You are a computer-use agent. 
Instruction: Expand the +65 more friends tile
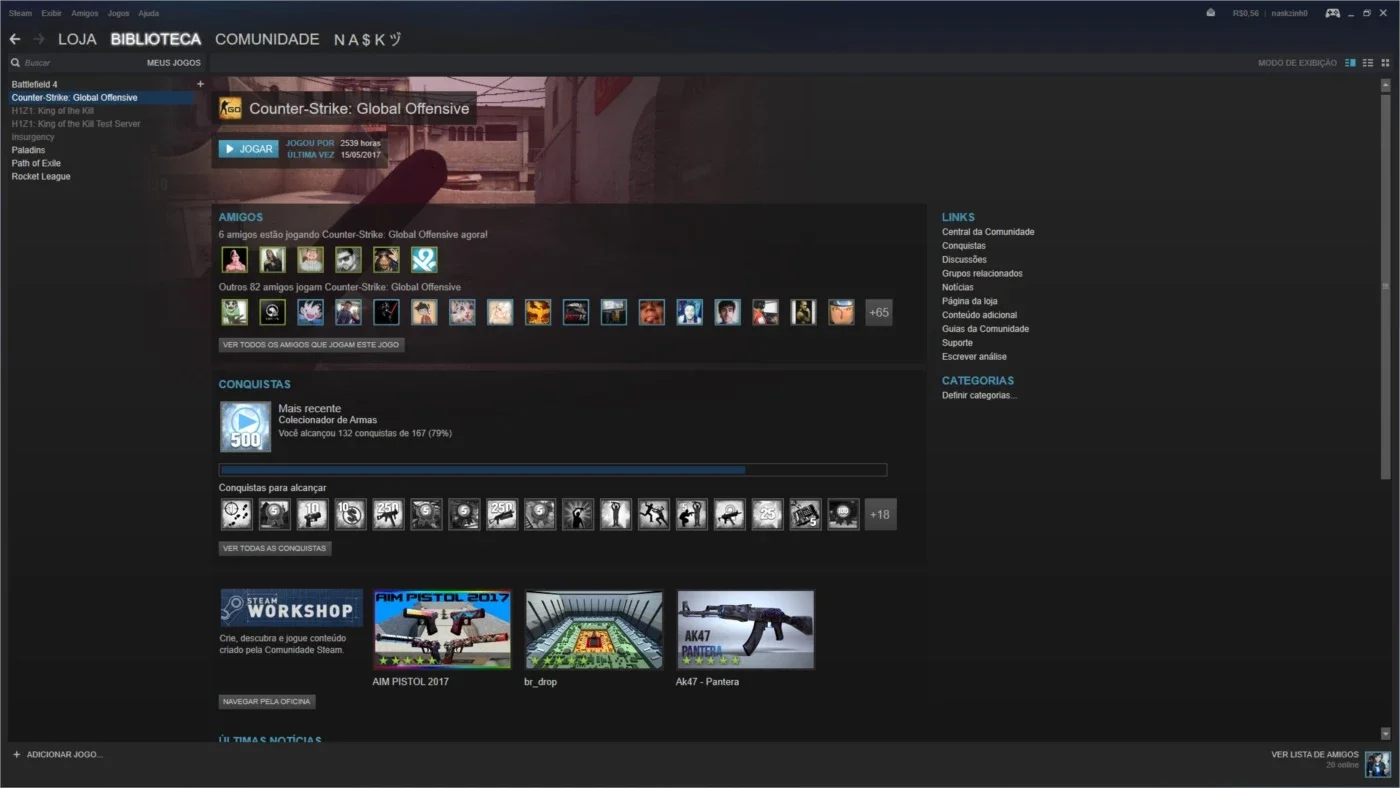[879, 312]
